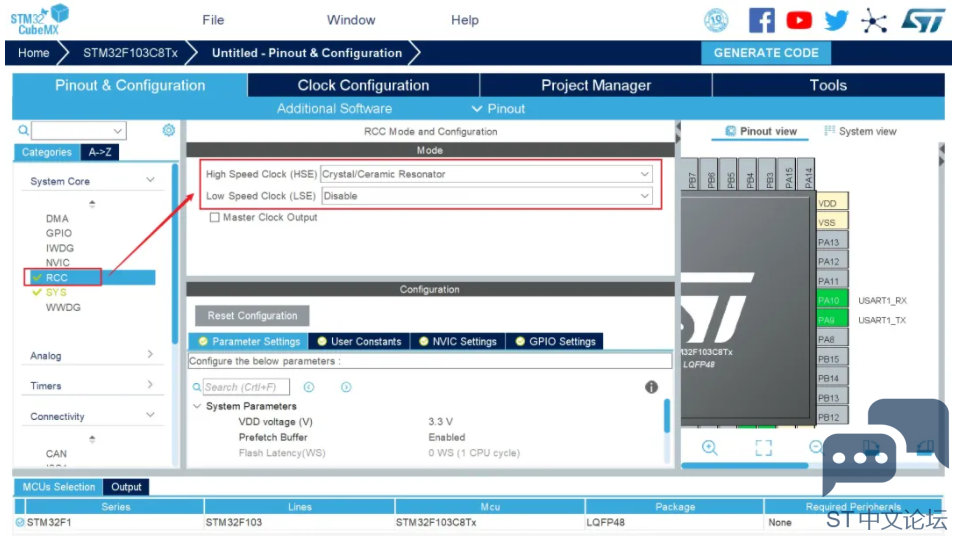Open the NVIC Settings tab

pyautogui.click(x=457, y=341)
